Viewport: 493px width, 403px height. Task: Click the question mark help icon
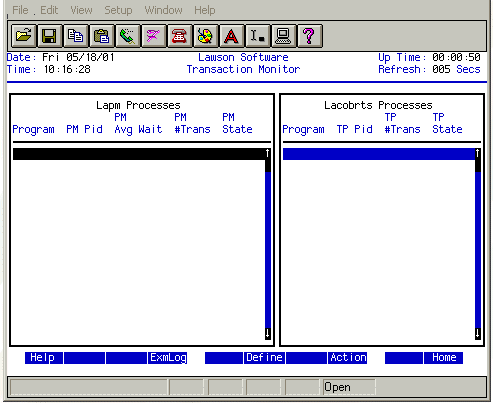coord(309,36)
